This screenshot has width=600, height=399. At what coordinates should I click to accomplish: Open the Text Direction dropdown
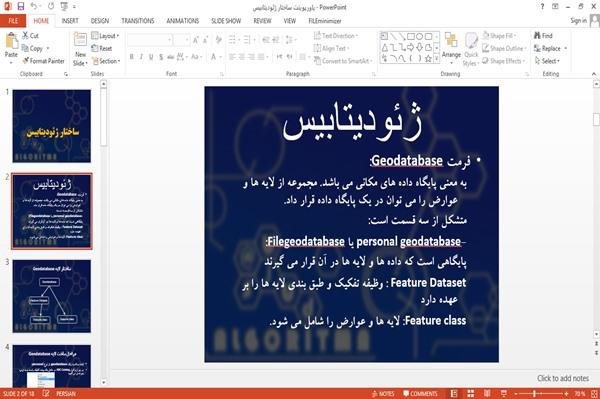[336, 36]
